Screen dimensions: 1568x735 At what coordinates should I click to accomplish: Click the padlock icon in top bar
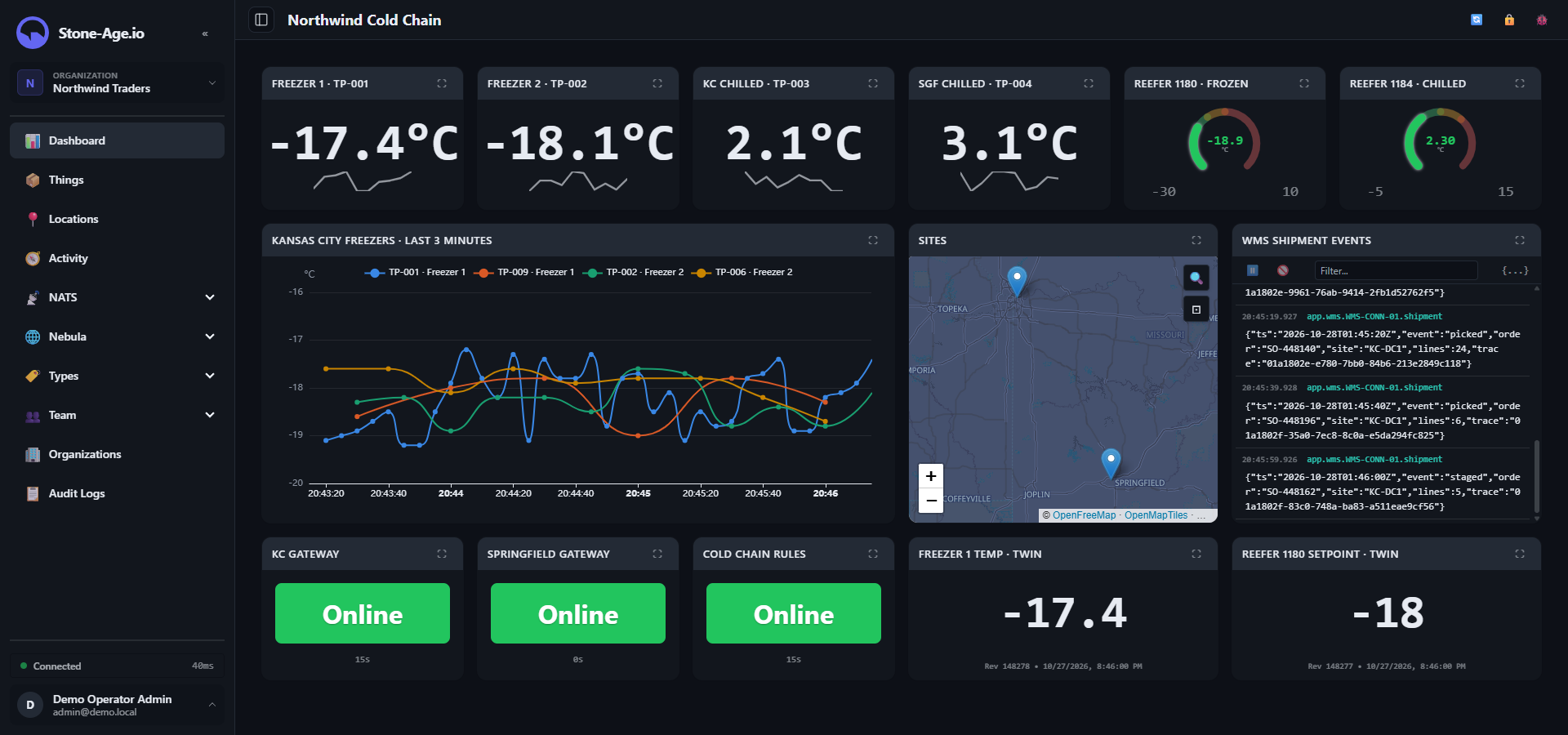click(1509, 20)
